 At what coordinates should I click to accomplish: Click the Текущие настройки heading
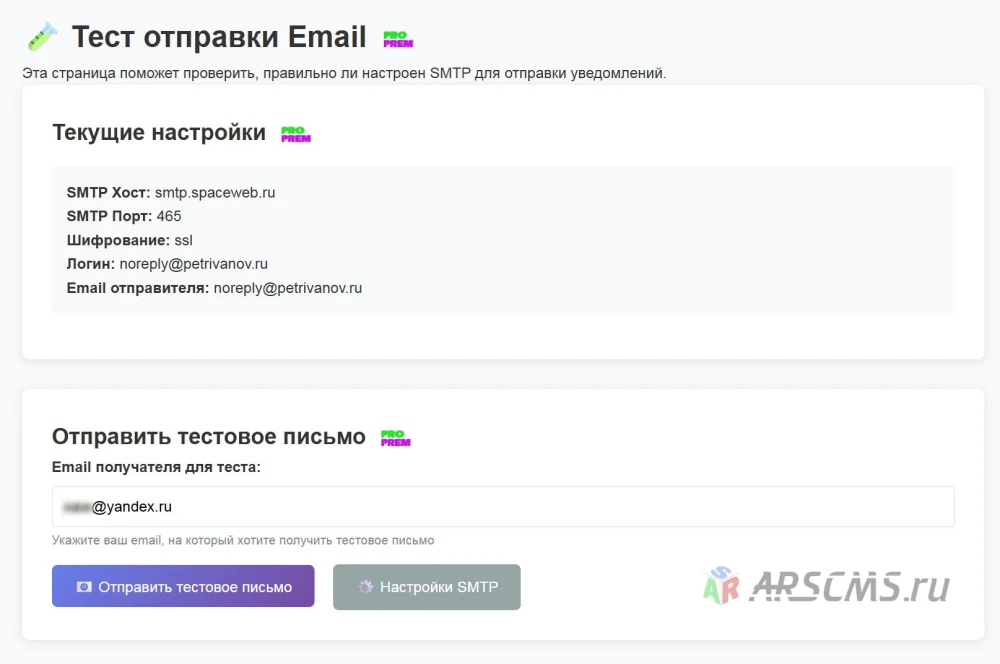point(159,133)
